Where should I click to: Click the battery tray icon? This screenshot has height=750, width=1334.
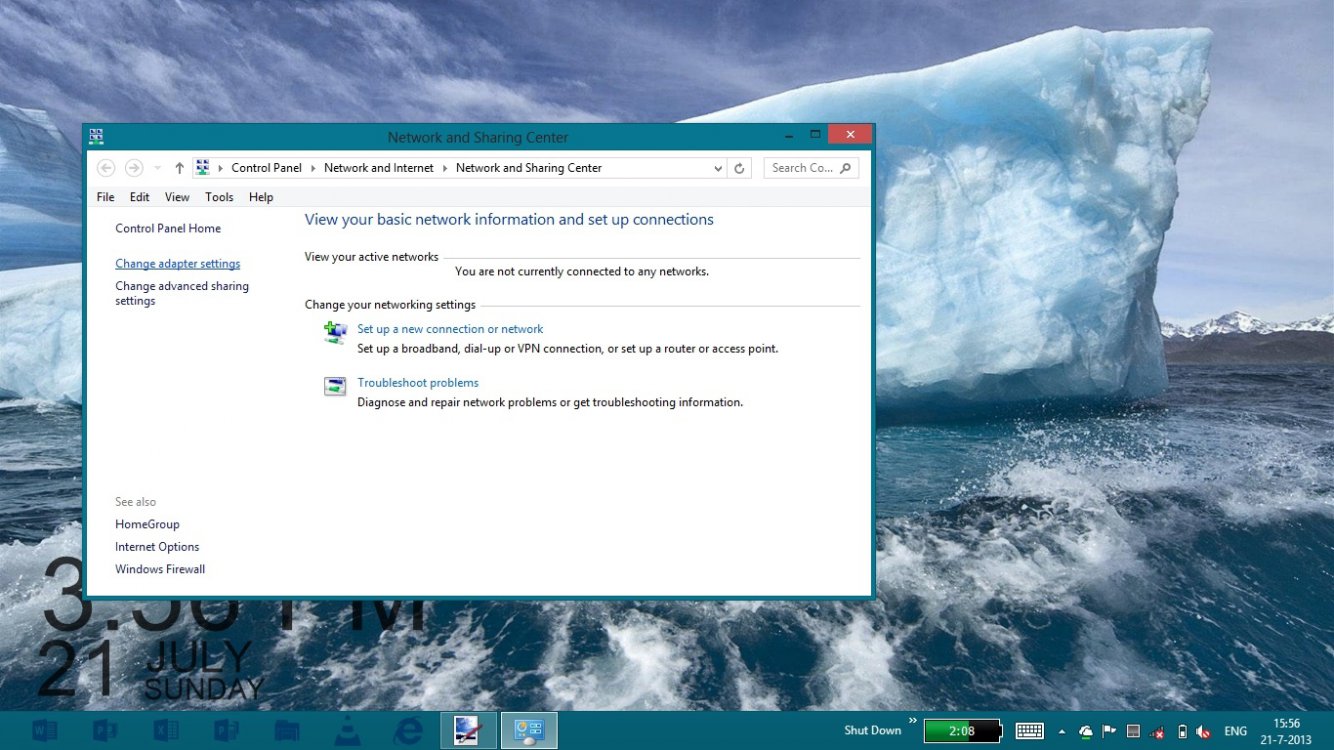point(1182,732)
